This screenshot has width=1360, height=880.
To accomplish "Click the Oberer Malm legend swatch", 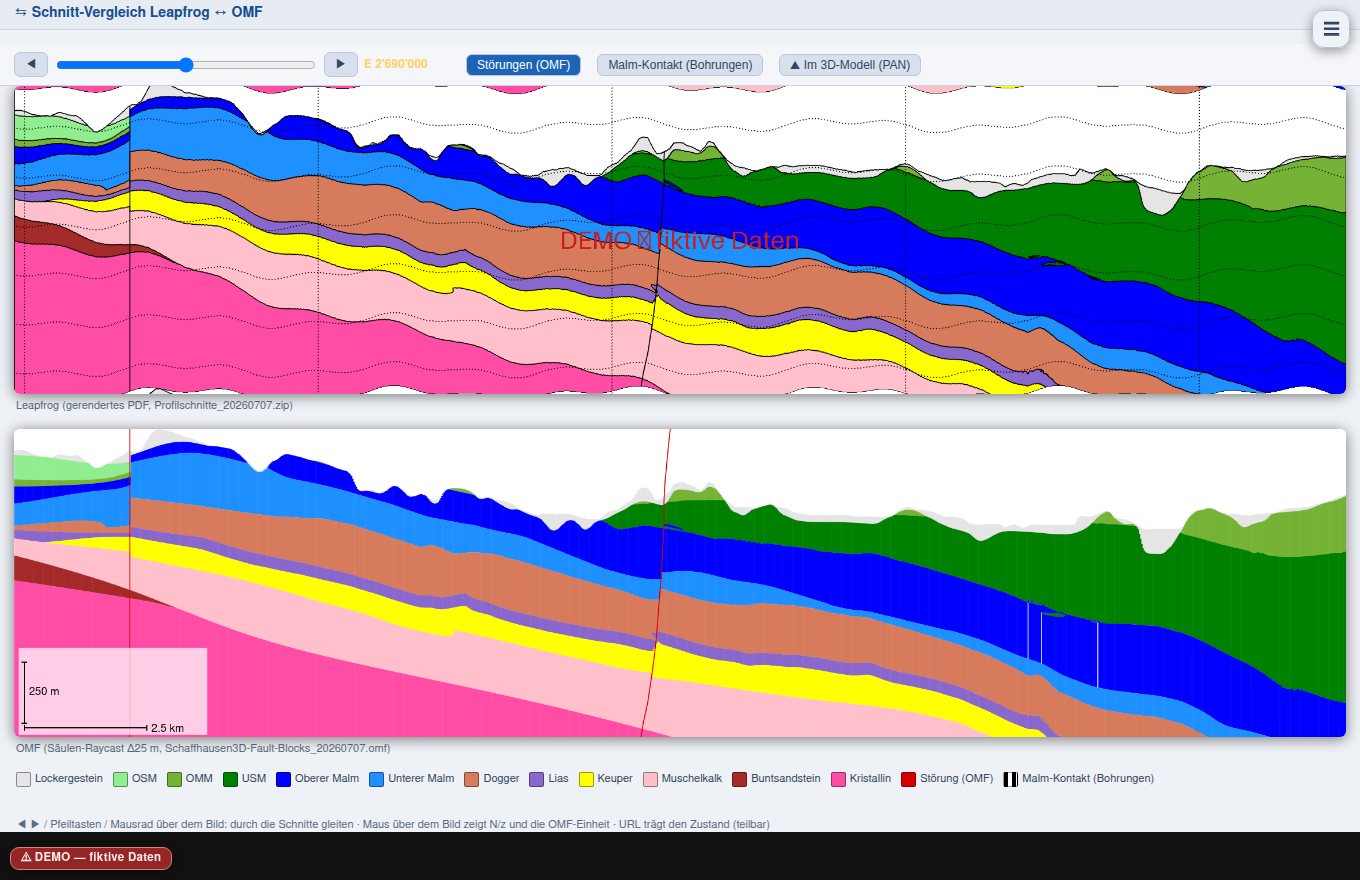I will click(x=284, y=779).
